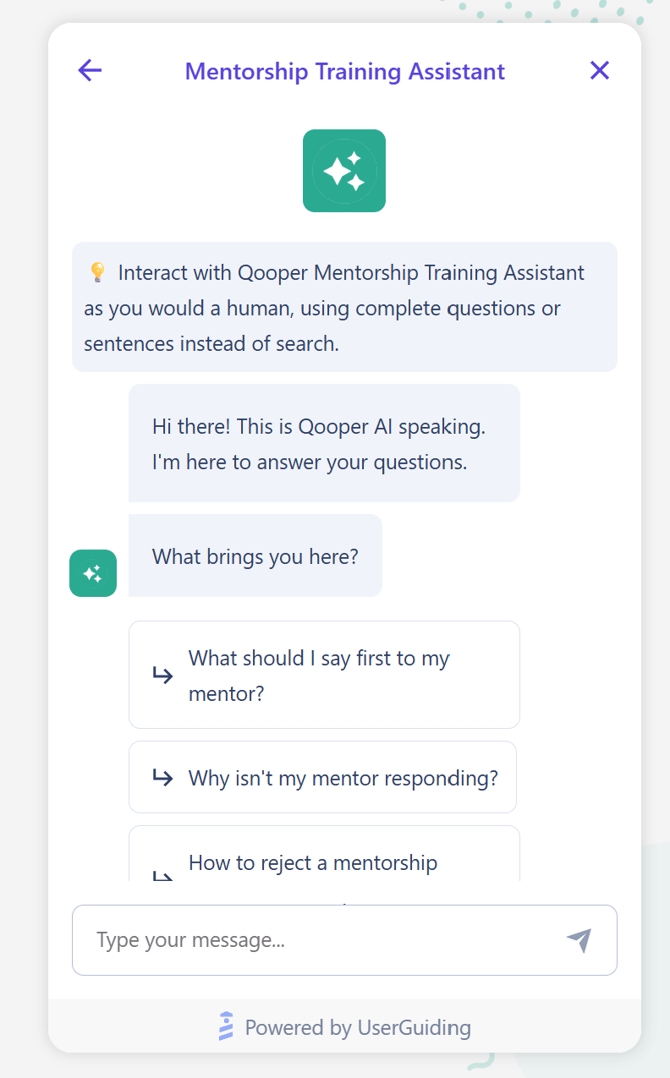Click the small sparkle avatar beside the message

tap(92, 573)
